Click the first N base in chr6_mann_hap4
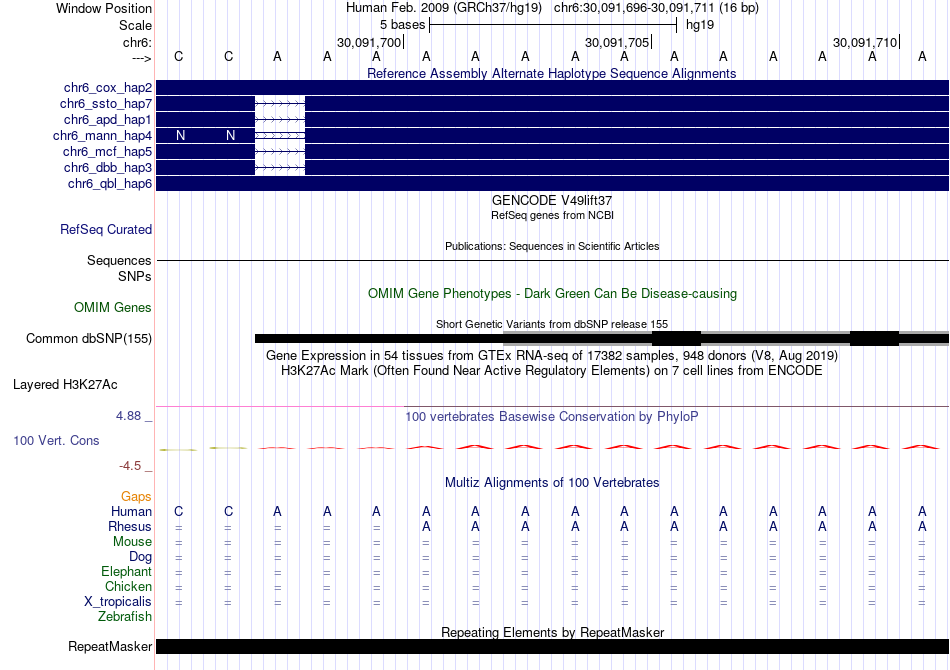Viewport: 950px width, 670px height. (x=180, y=136)
